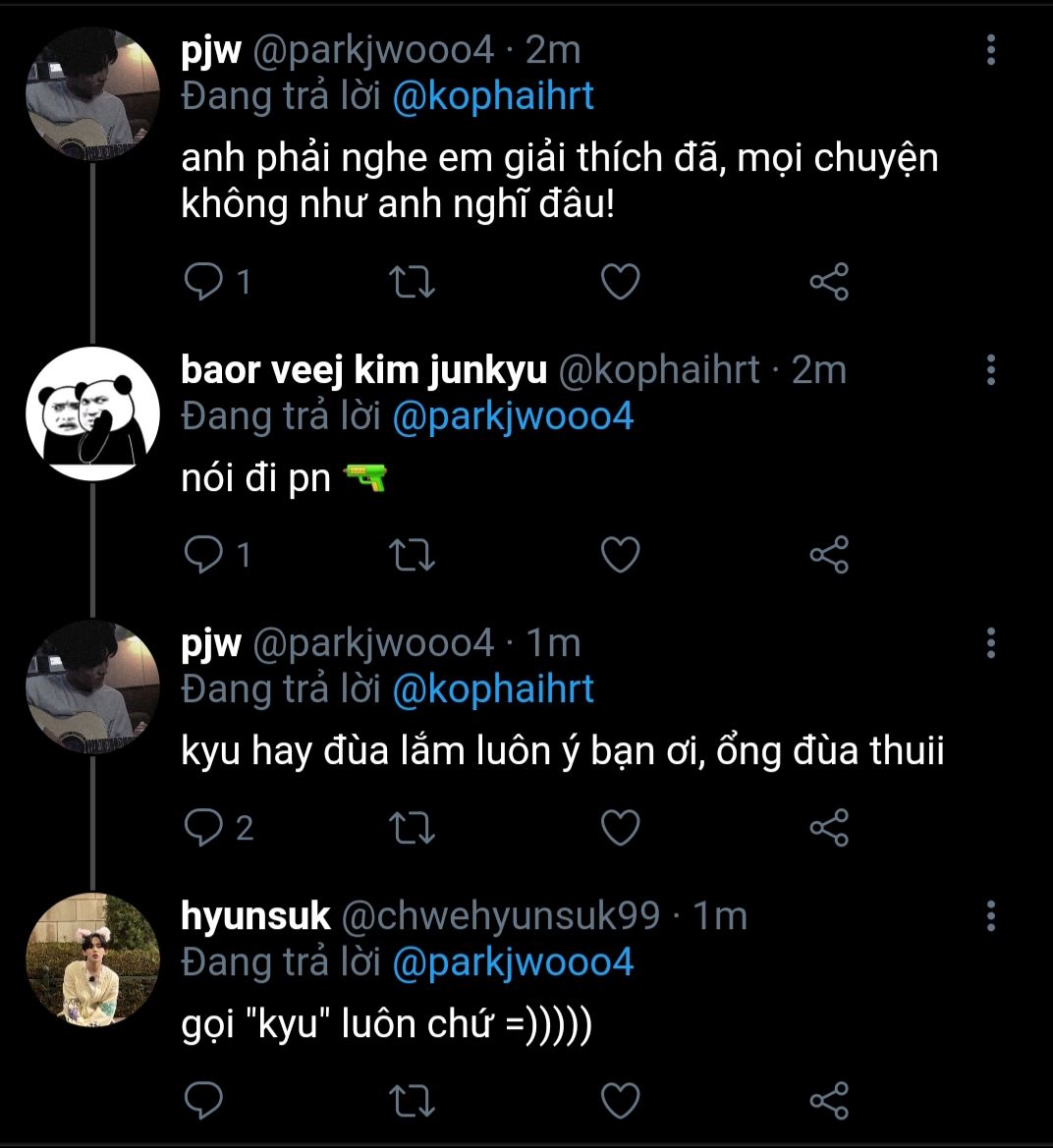The height and width of the screenshot is (1148, 1053).
Task: Retweet pjw's 'anh phải nghe em' tweet
Action: [413, 283]
